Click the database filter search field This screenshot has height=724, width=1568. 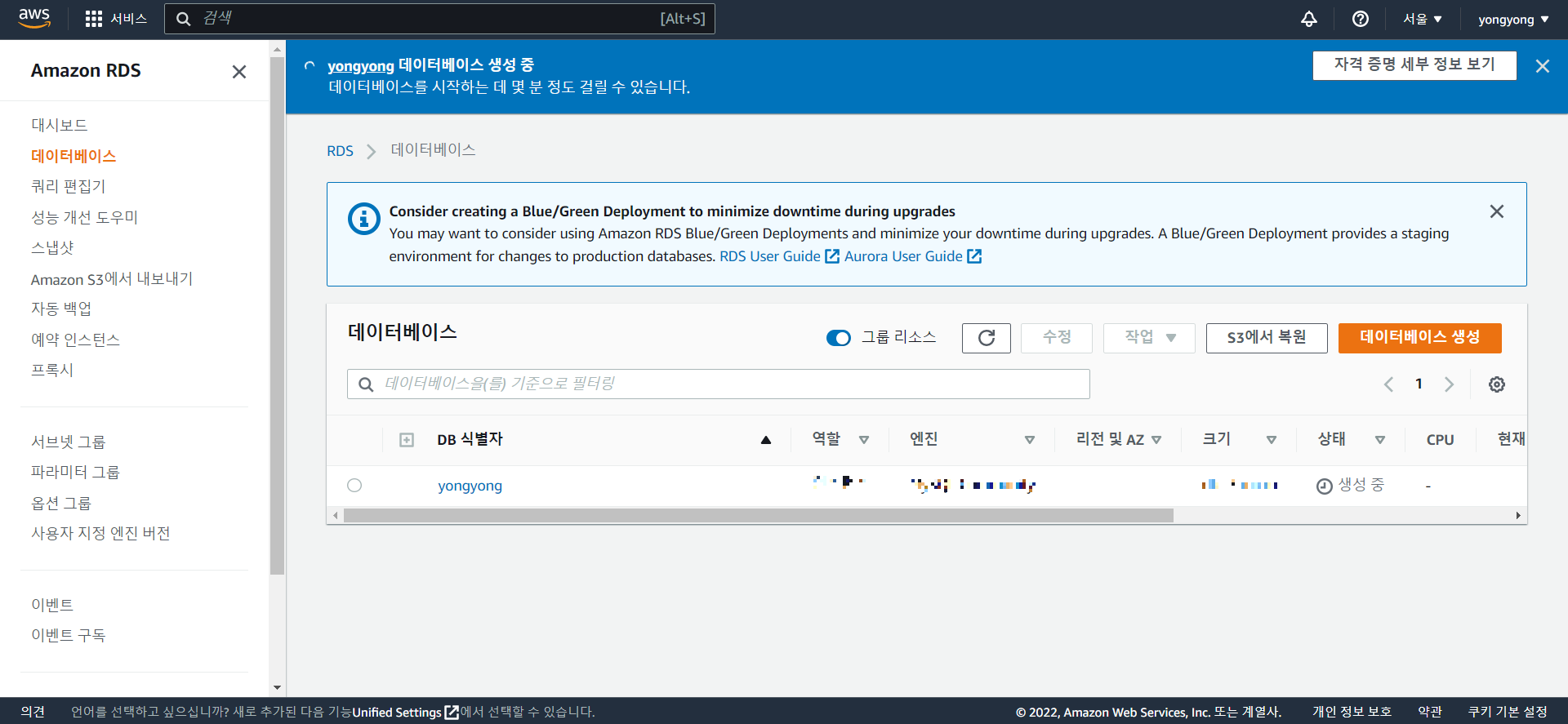[719, 384]
